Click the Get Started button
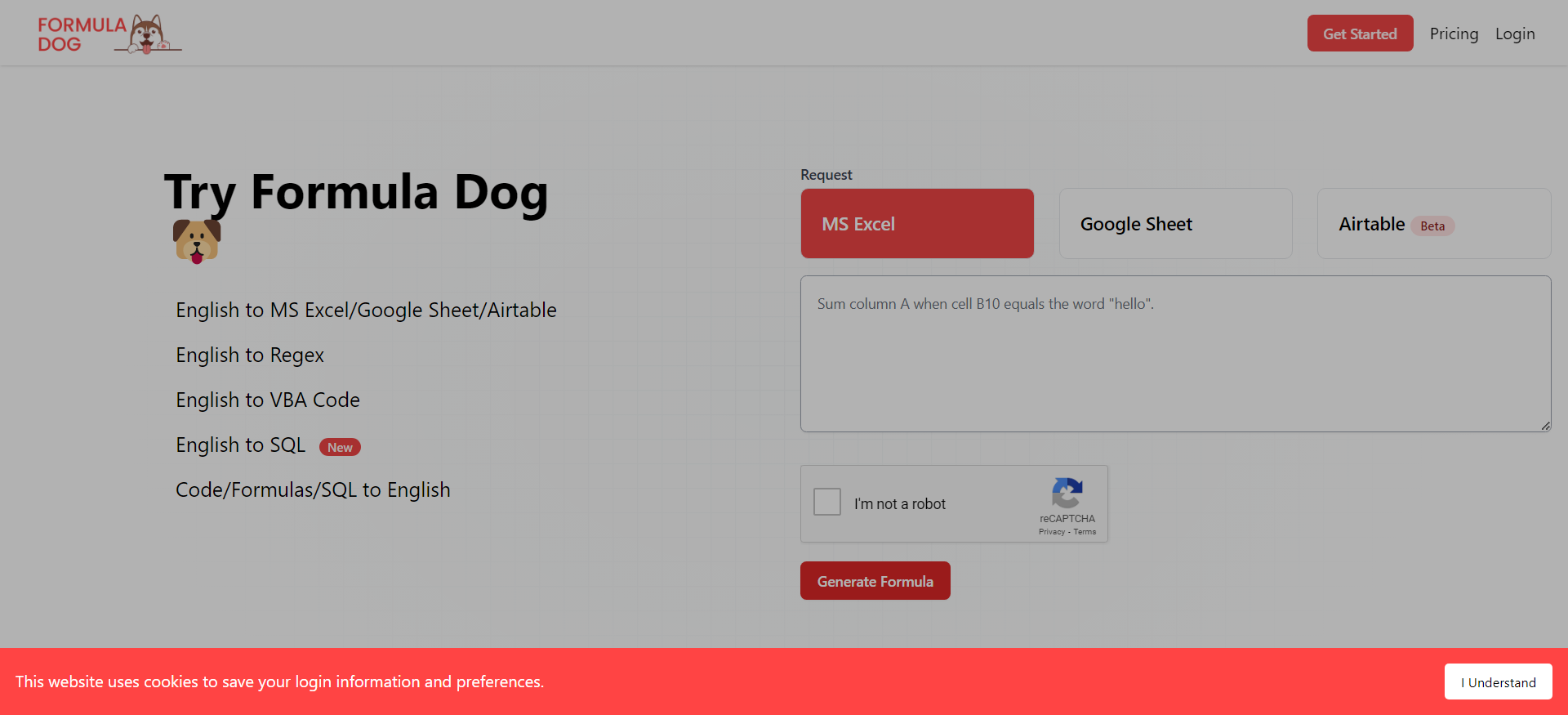Screen dimensions: 1568x715 click(x=1360, y=34)
